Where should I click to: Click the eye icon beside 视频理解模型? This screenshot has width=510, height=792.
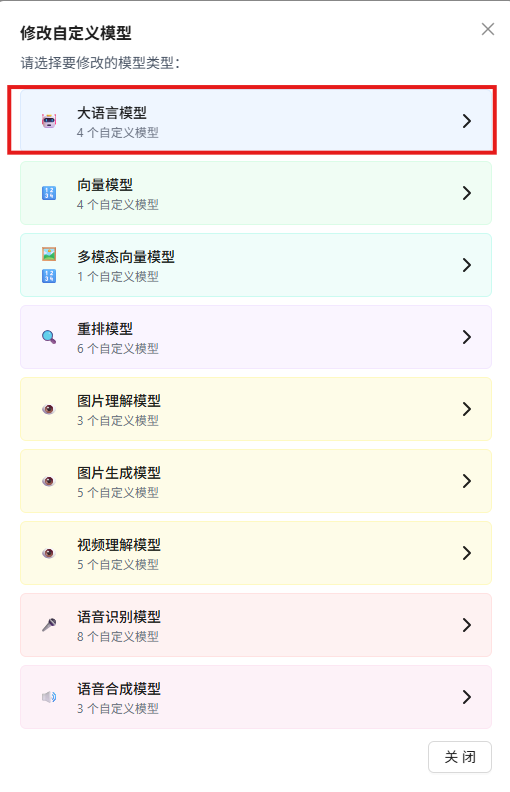click(x=49, y=553)
